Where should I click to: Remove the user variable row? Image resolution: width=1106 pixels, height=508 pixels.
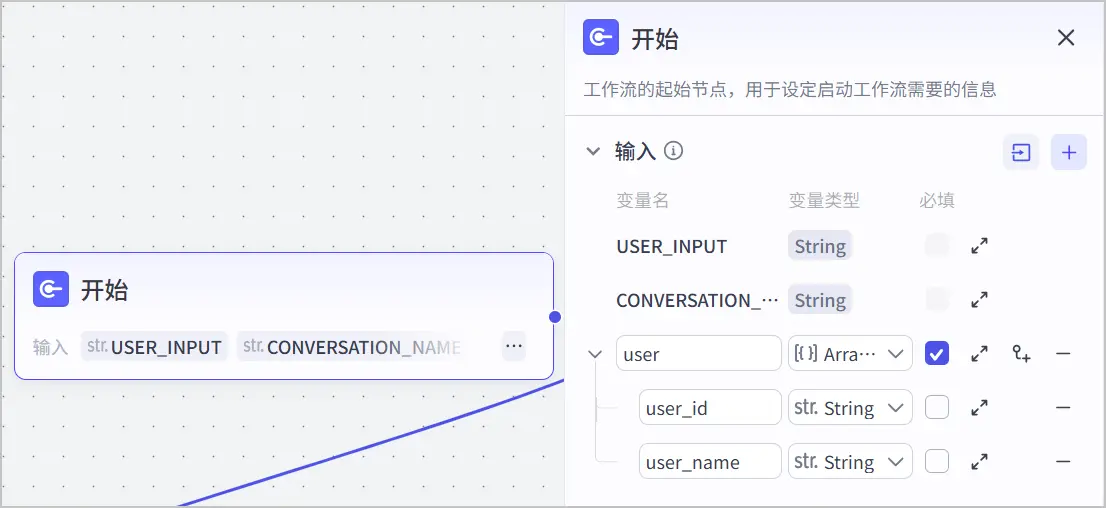click(x=1063, y=353)
